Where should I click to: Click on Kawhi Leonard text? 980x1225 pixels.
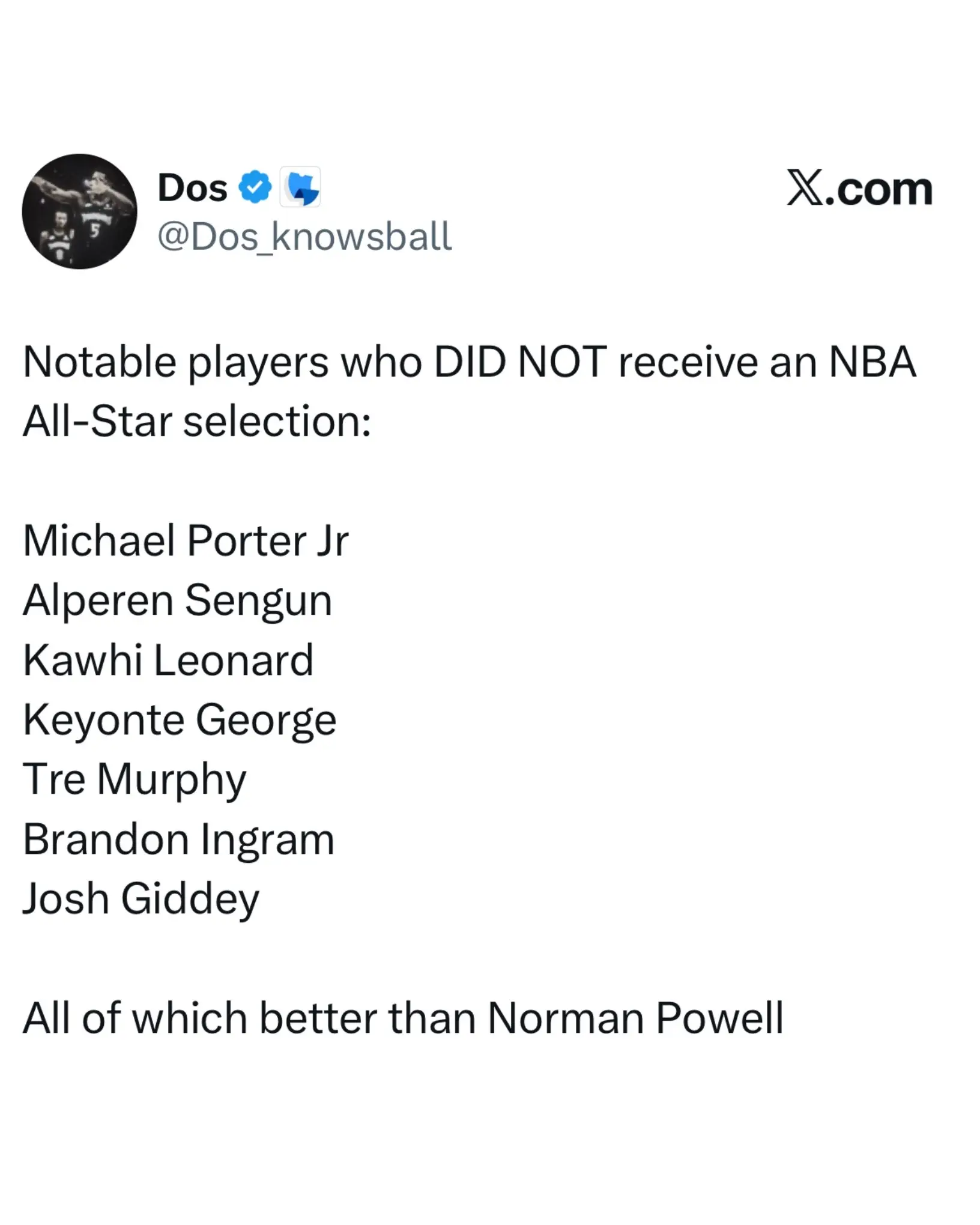(x=168, y=659)
